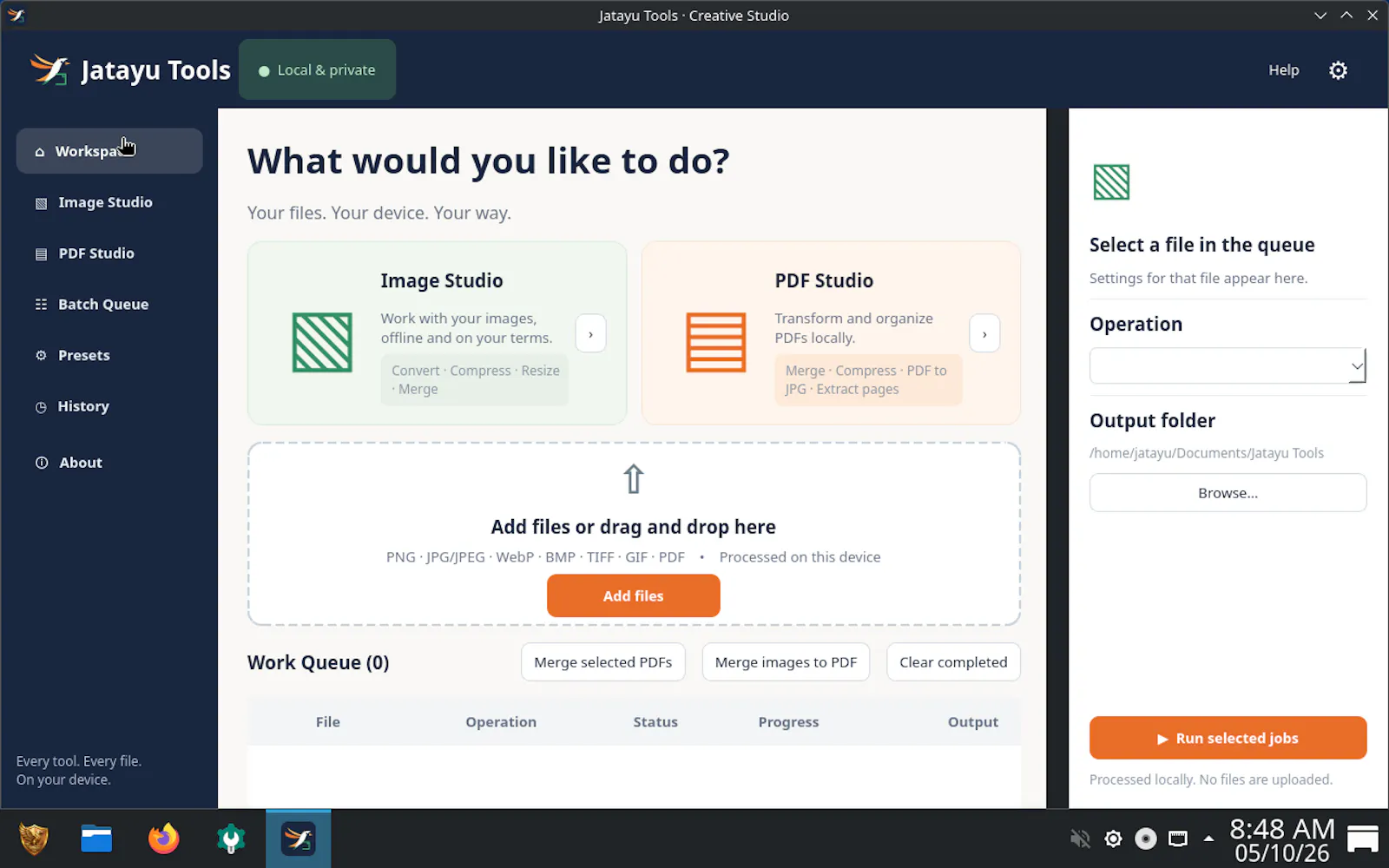This screenshot has width=1389, height=868.
Task: Open Batch Queue in sidebar
Action: click(x=109, y=305)
